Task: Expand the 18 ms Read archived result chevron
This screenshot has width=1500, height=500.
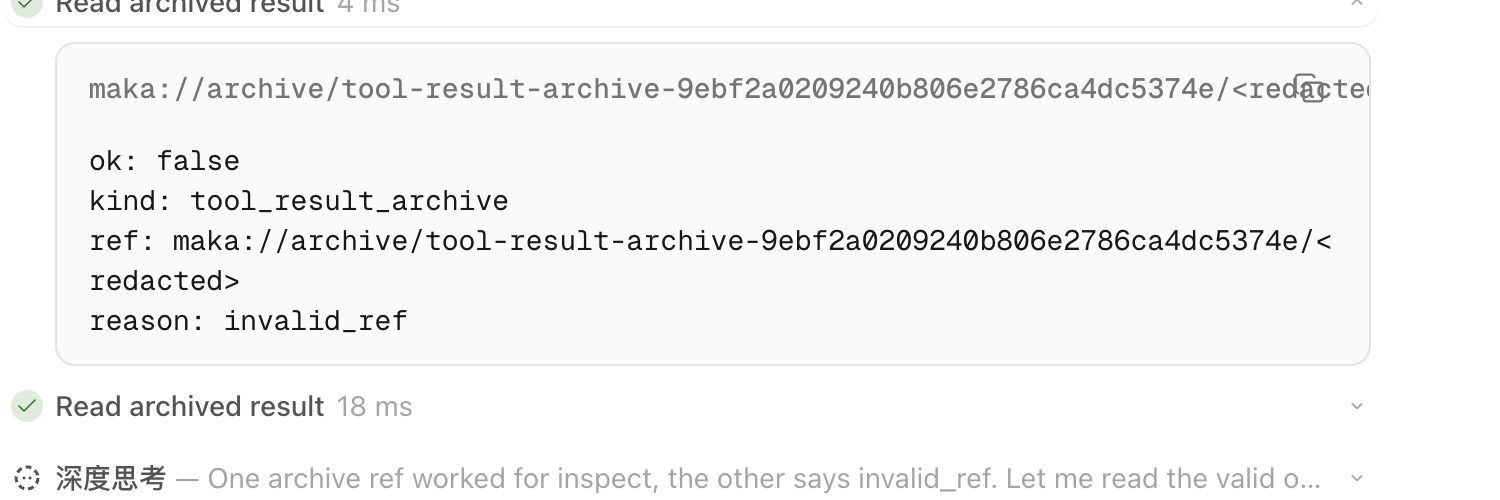Action: (1356, 406)
